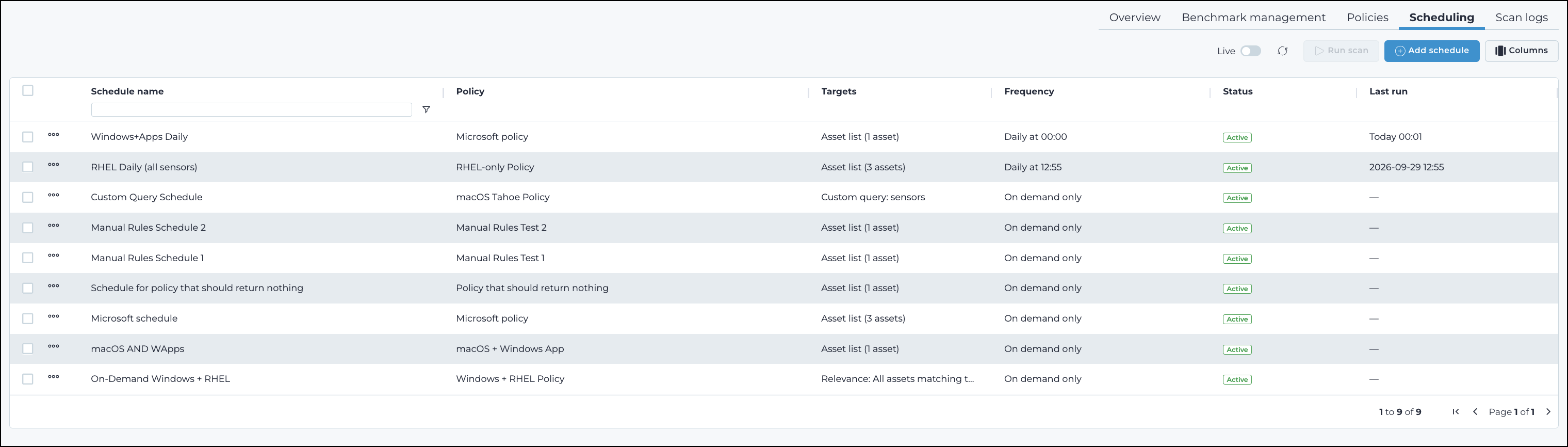Go to the first page using the pagination icon
1568x447 pixels.
pyautogui.click(x=1456, y=412)
